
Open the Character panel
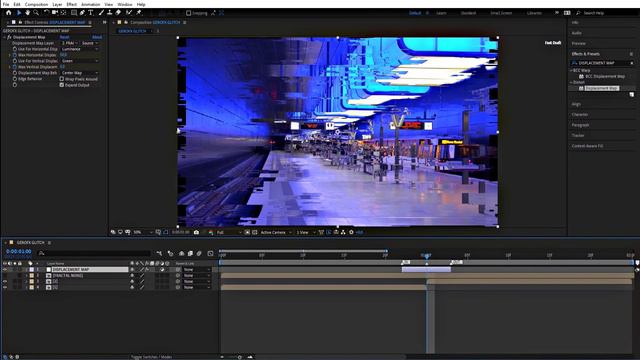tap(580, 115)
